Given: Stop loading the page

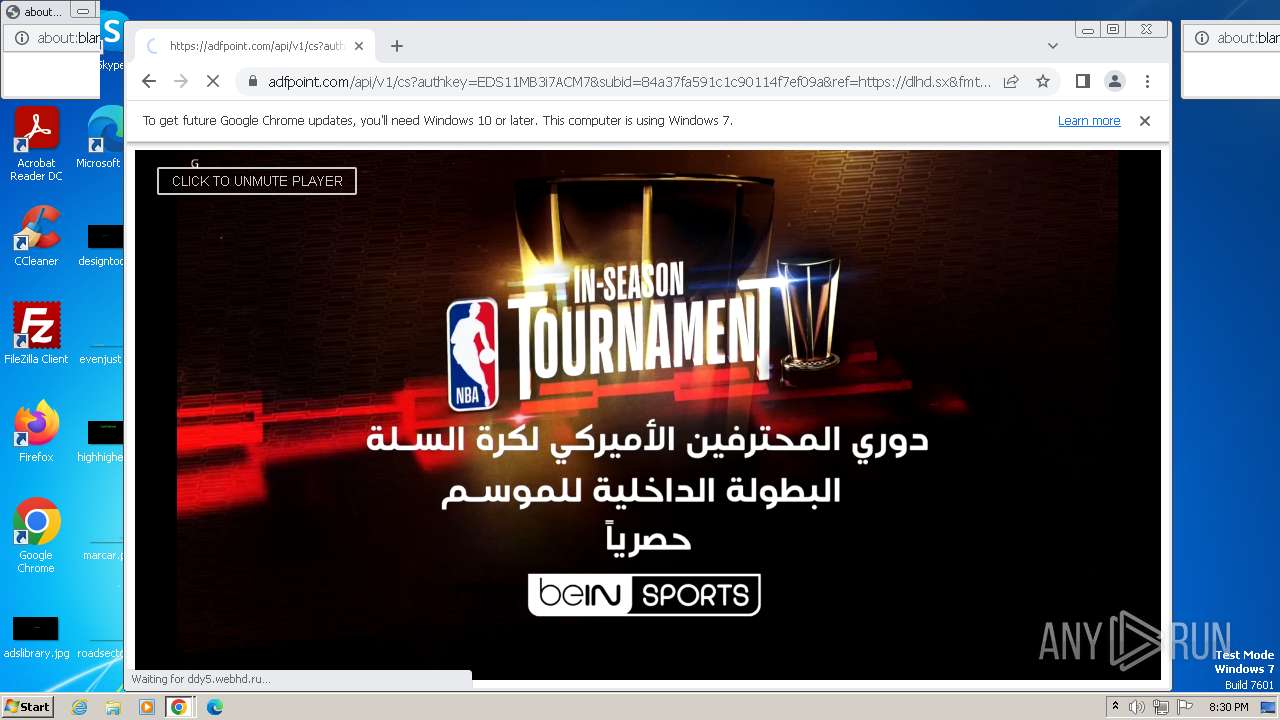Looking at the screenshot, I should click(213, 81).
